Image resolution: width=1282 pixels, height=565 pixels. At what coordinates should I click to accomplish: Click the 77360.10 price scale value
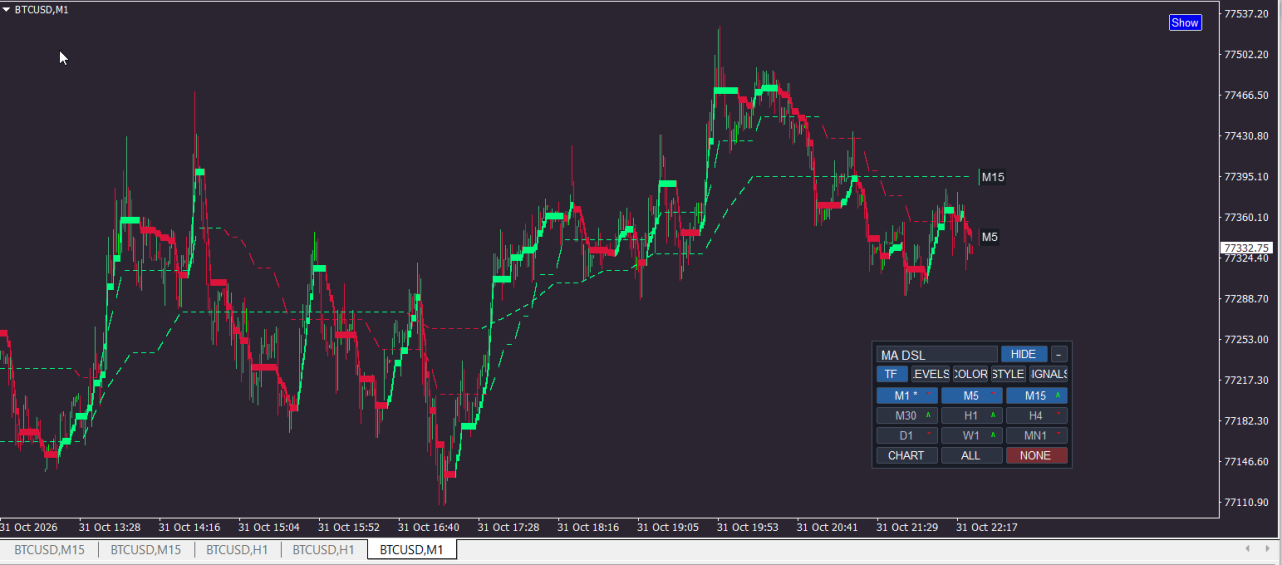click(1246, 218)
